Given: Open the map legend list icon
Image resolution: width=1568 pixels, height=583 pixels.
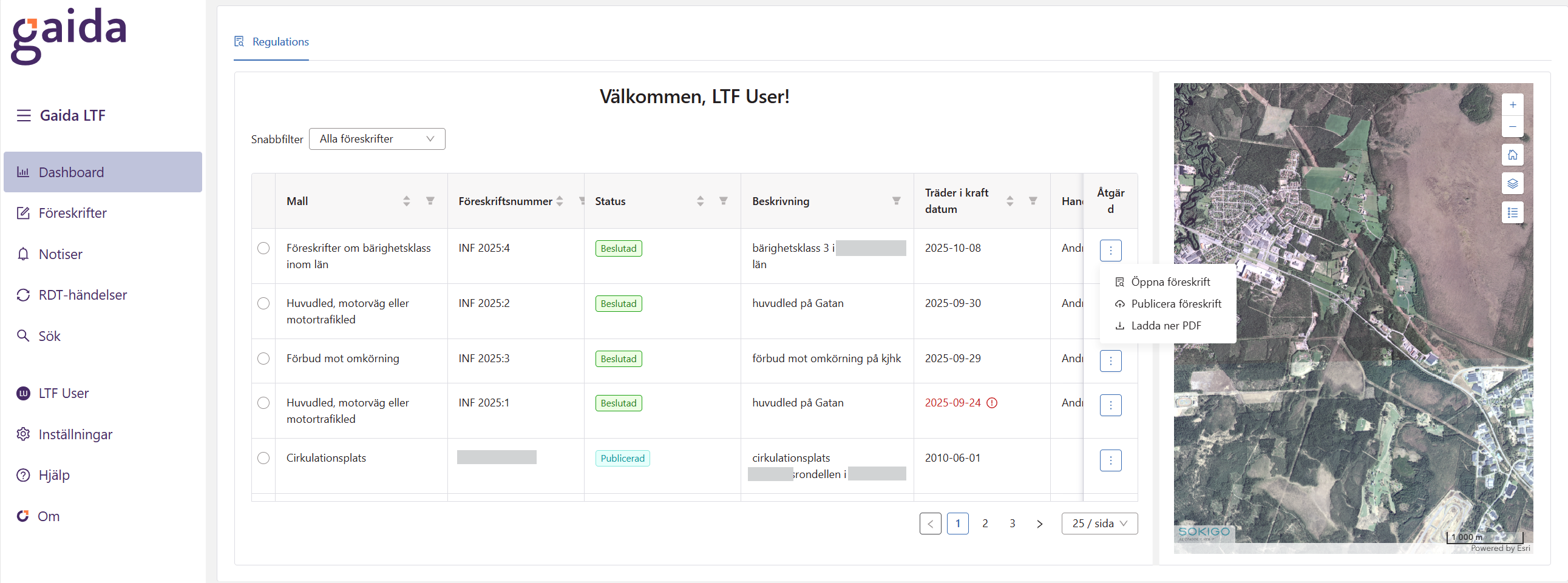Looking at the screenshot, I should [x=1512, y=213].
